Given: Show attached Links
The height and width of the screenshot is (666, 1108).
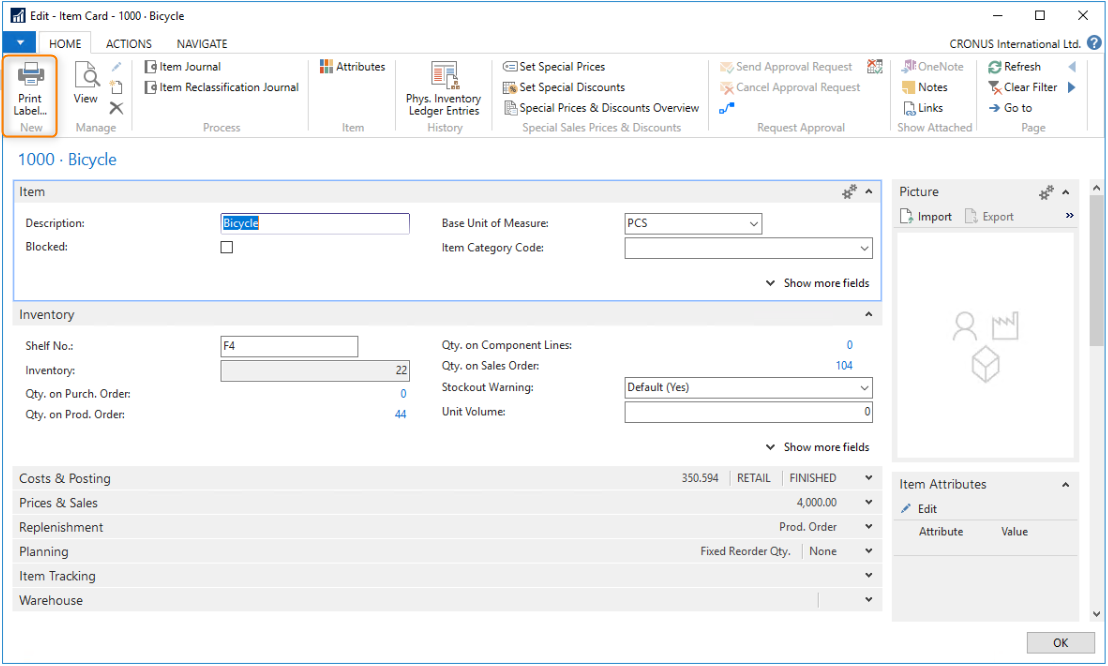Looking at the screenshot, I should [923, 107].
